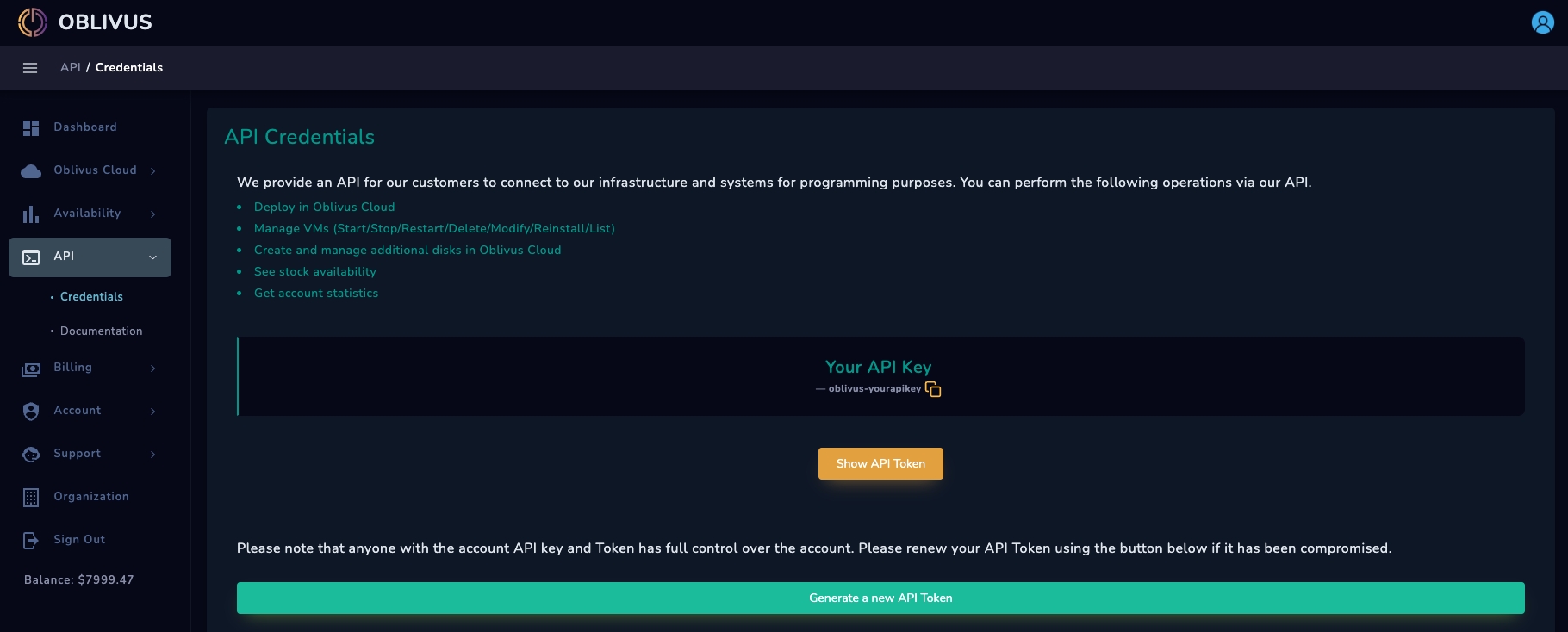Open the Availability menu item
The image size is (1568, 632).
tap(90, 214)
